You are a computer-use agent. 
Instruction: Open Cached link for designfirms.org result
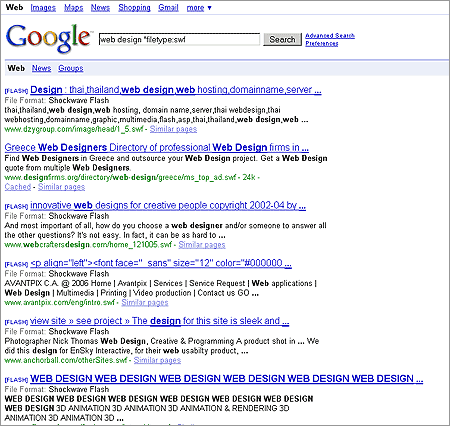18,187
